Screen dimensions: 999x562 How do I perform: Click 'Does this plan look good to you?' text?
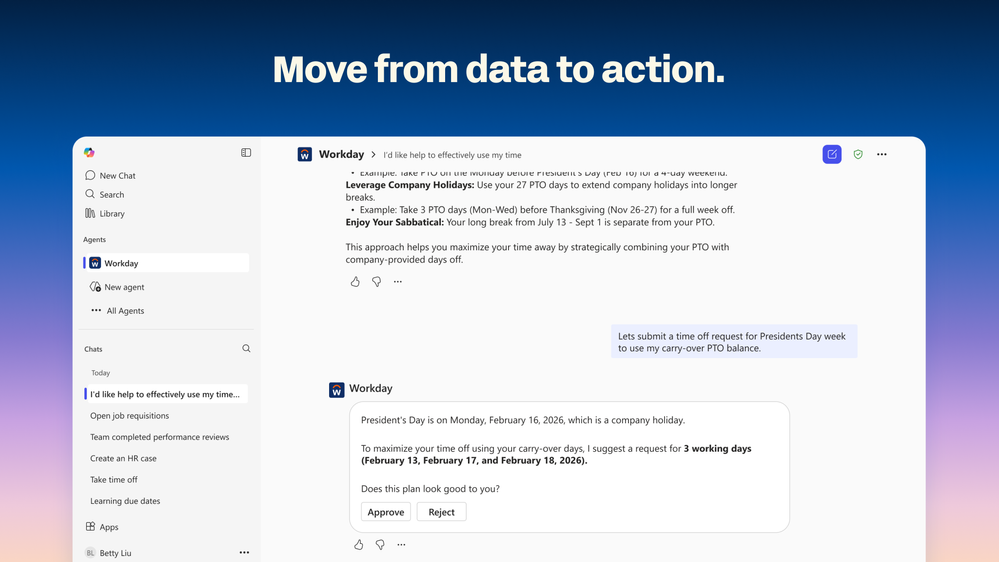click(x=430, y=489)
